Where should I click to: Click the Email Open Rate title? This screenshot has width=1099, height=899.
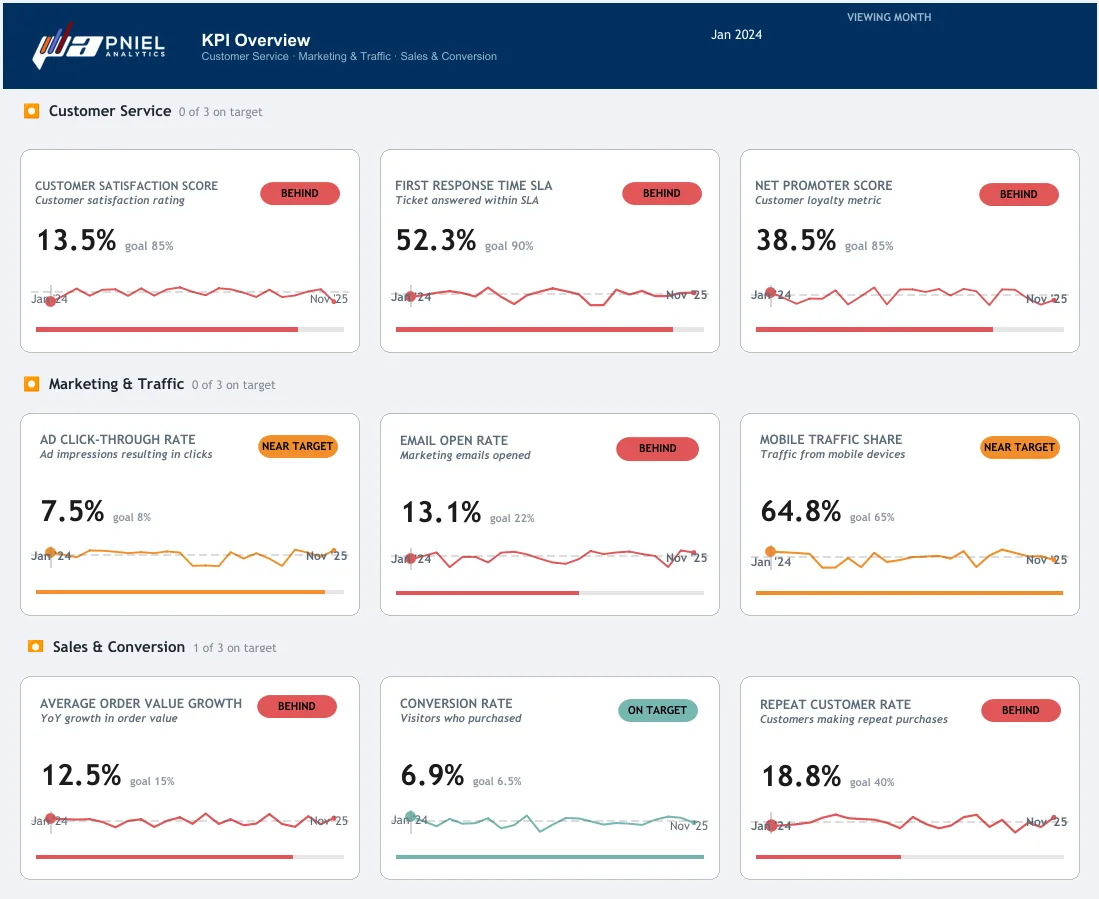454,441
